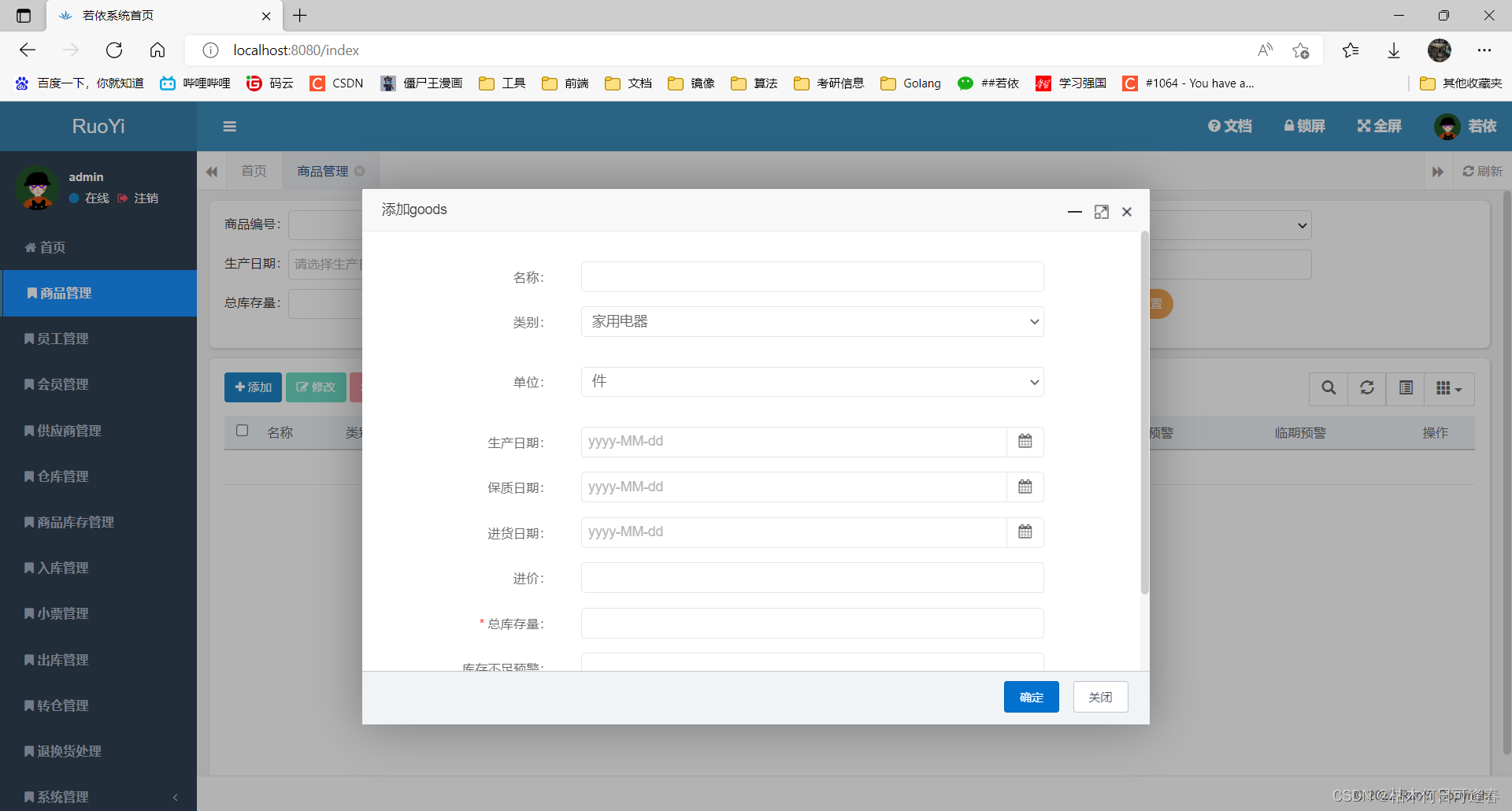The height and width of the screenshot is (811, 1512).
Task: Select 首页 in the sidebar
Action: tap(98, 247)
